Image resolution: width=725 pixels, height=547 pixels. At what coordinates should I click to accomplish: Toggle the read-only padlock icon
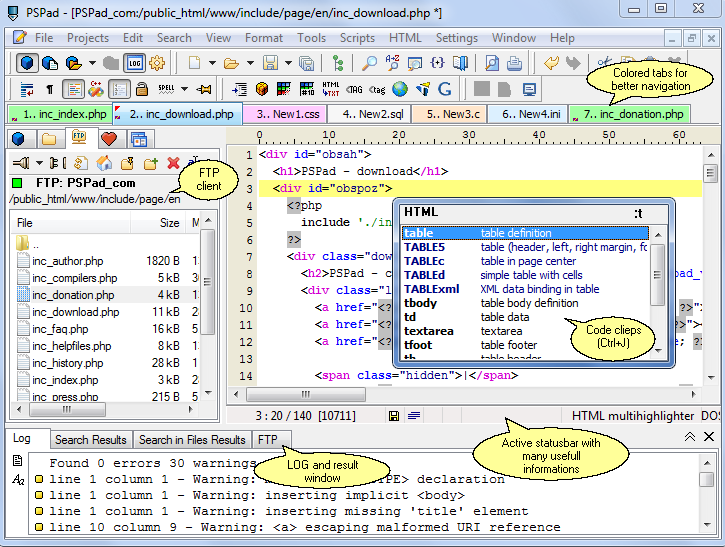142,89
